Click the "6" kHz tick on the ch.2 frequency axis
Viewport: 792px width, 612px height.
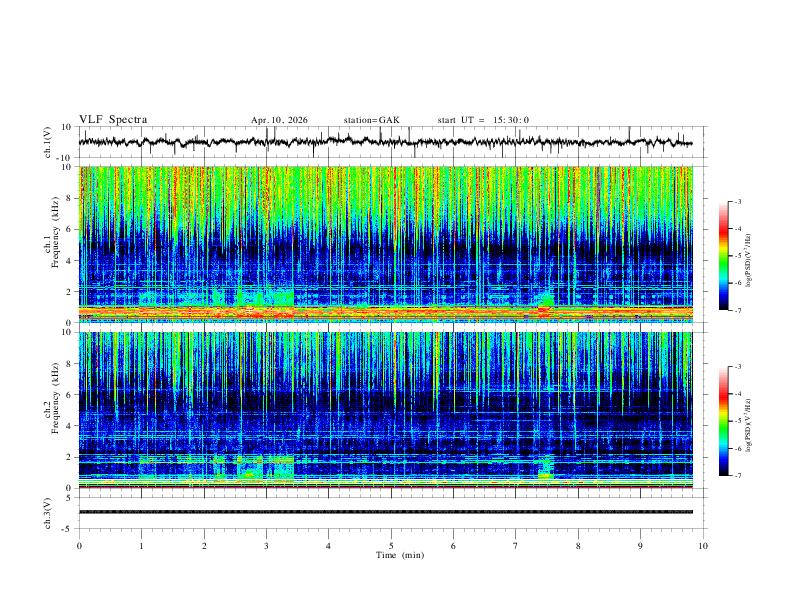(70, 394)
